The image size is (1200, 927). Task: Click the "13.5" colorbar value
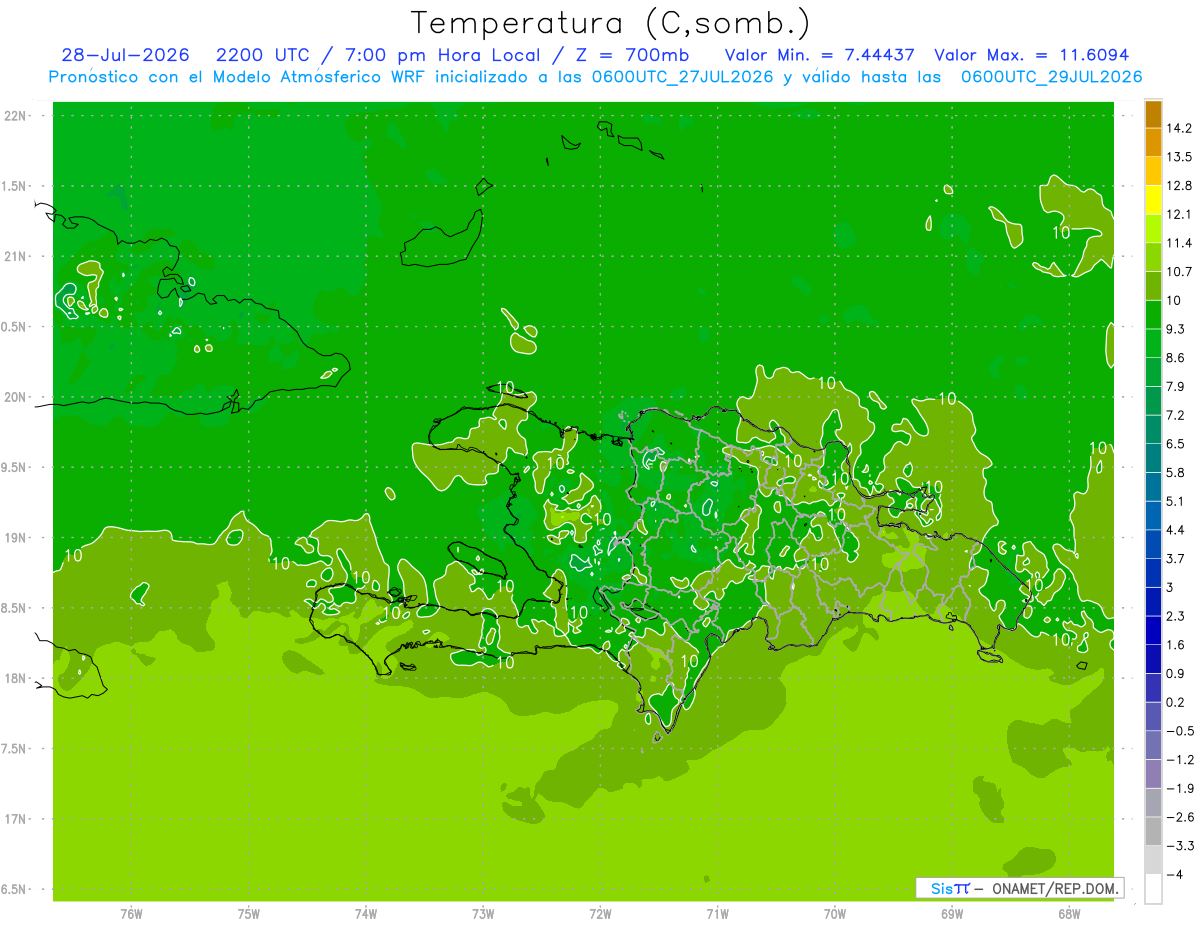[x=1178, y=157]
